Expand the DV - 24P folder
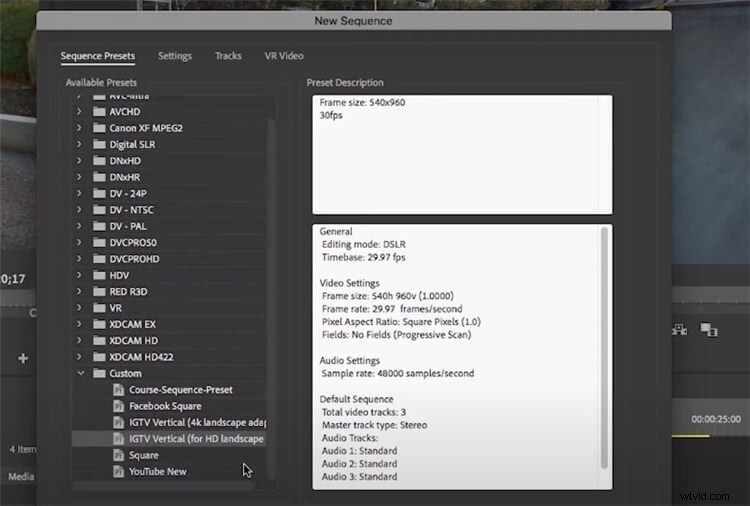This screenshot has width=750, height=506. (79, 193)
